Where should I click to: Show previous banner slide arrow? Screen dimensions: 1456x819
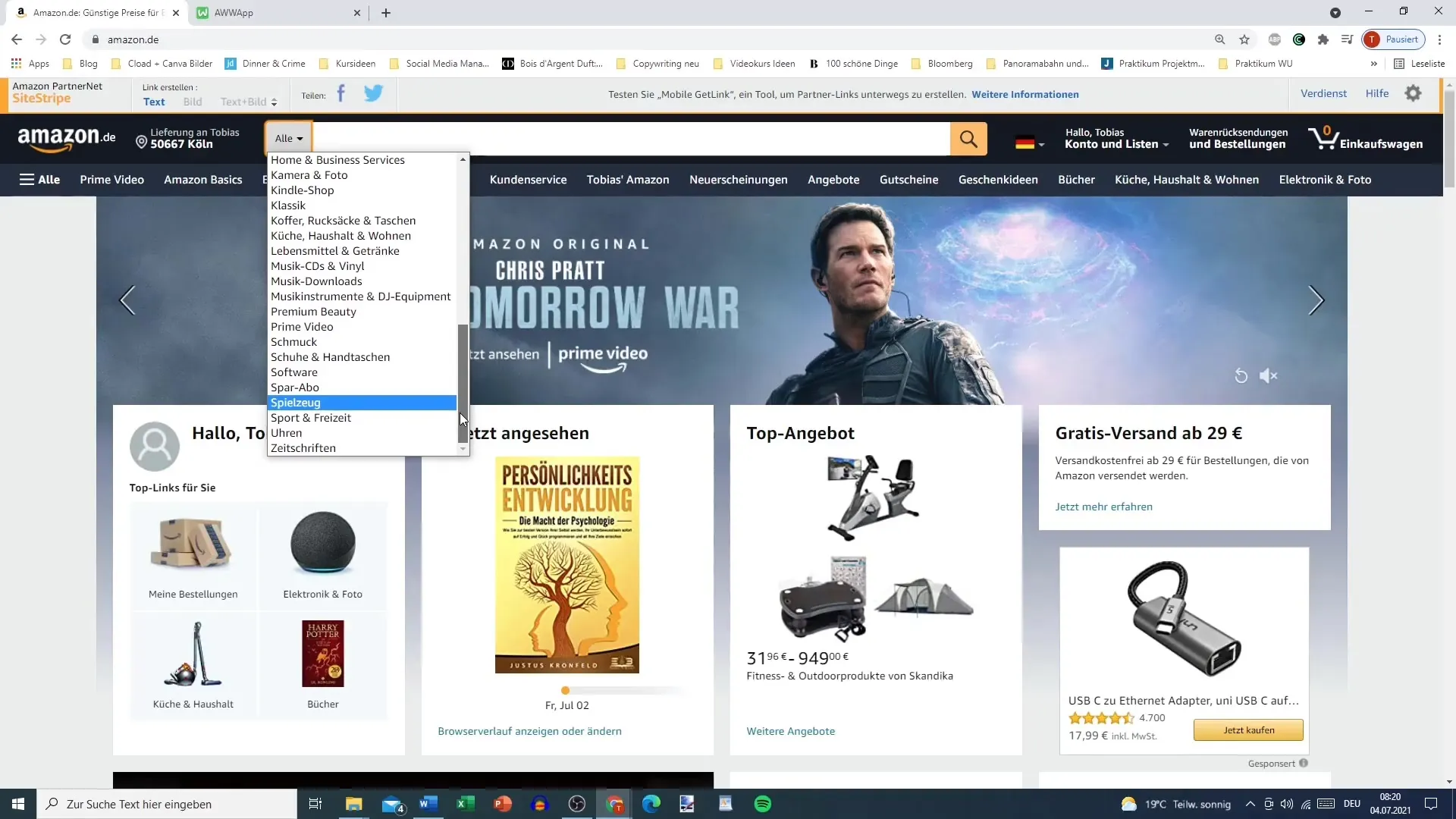coord(127,300)
